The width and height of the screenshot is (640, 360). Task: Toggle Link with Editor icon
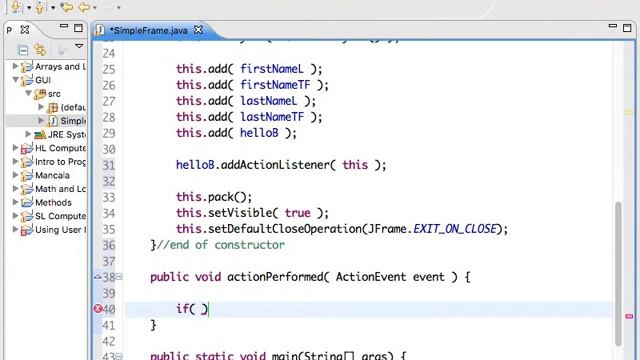tap(40, 50)
